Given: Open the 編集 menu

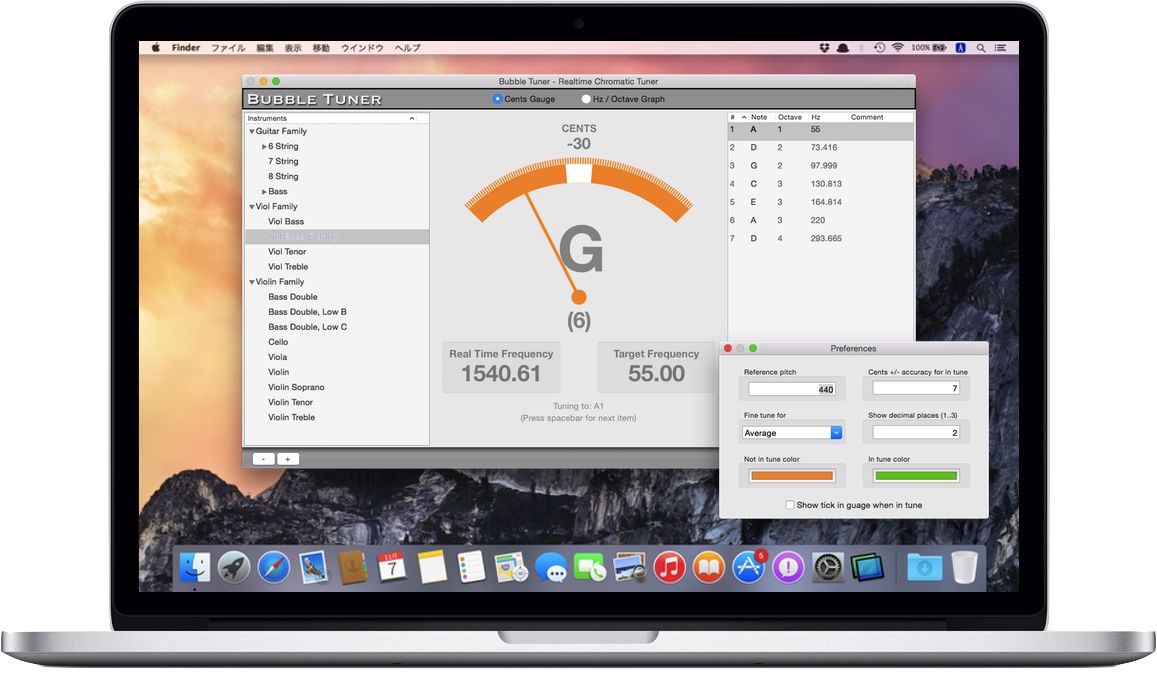Looking at the screenshot, I should pyautogui.click(x=265, y=48).
